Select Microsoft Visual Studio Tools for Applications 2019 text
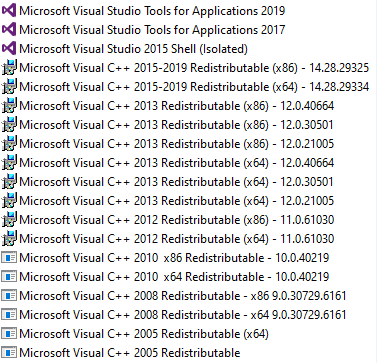Image resolution: width=379 pixels, height=363 pixels. (152, 11)
